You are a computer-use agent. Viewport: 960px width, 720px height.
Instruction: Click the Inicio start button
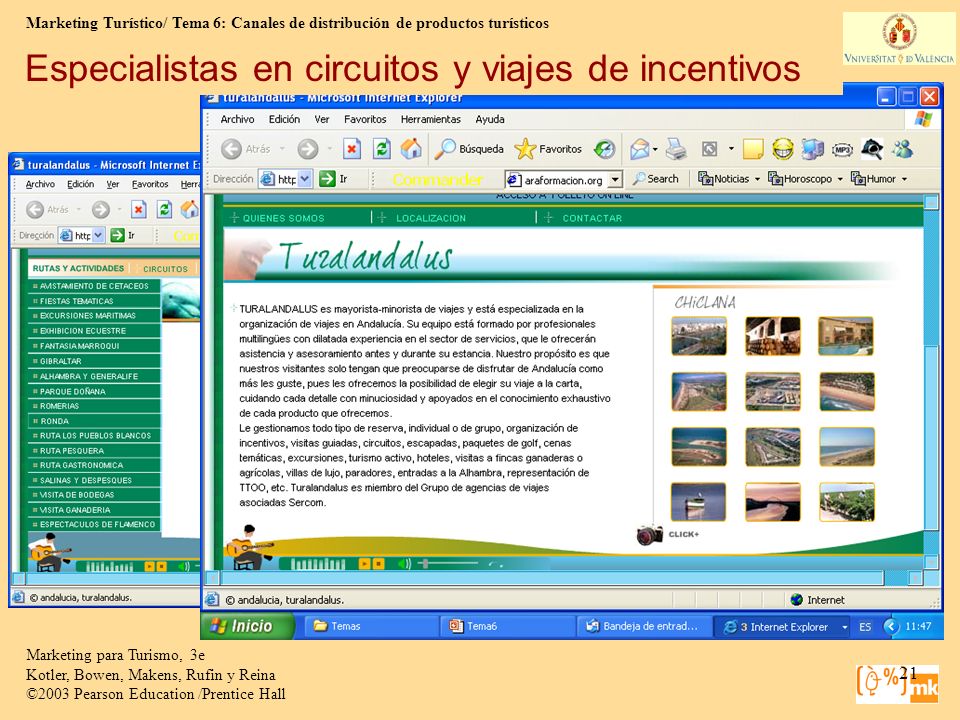point(247,626)
